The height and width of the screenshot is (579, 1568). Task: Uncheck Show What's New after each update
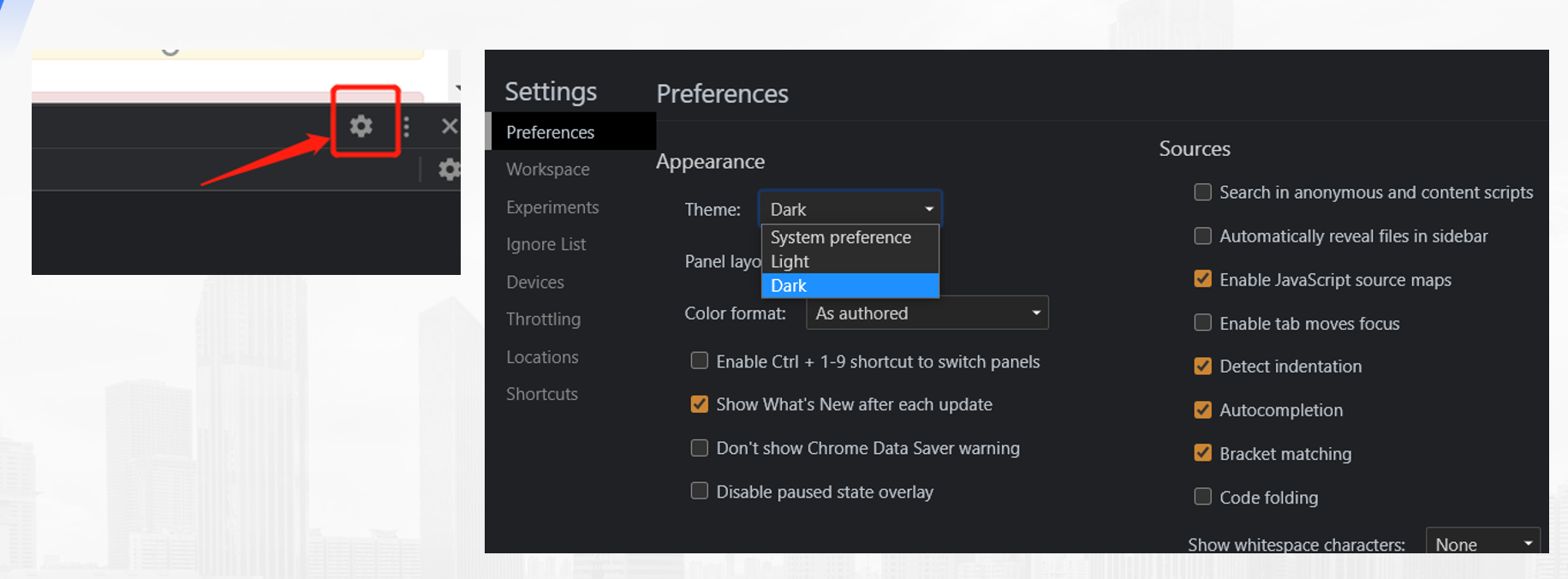click(x=700, y=404)
